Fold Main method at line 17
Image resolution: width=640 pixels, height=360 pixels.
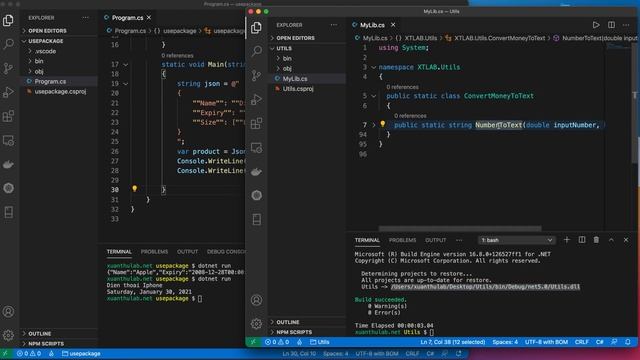(126, 64)
